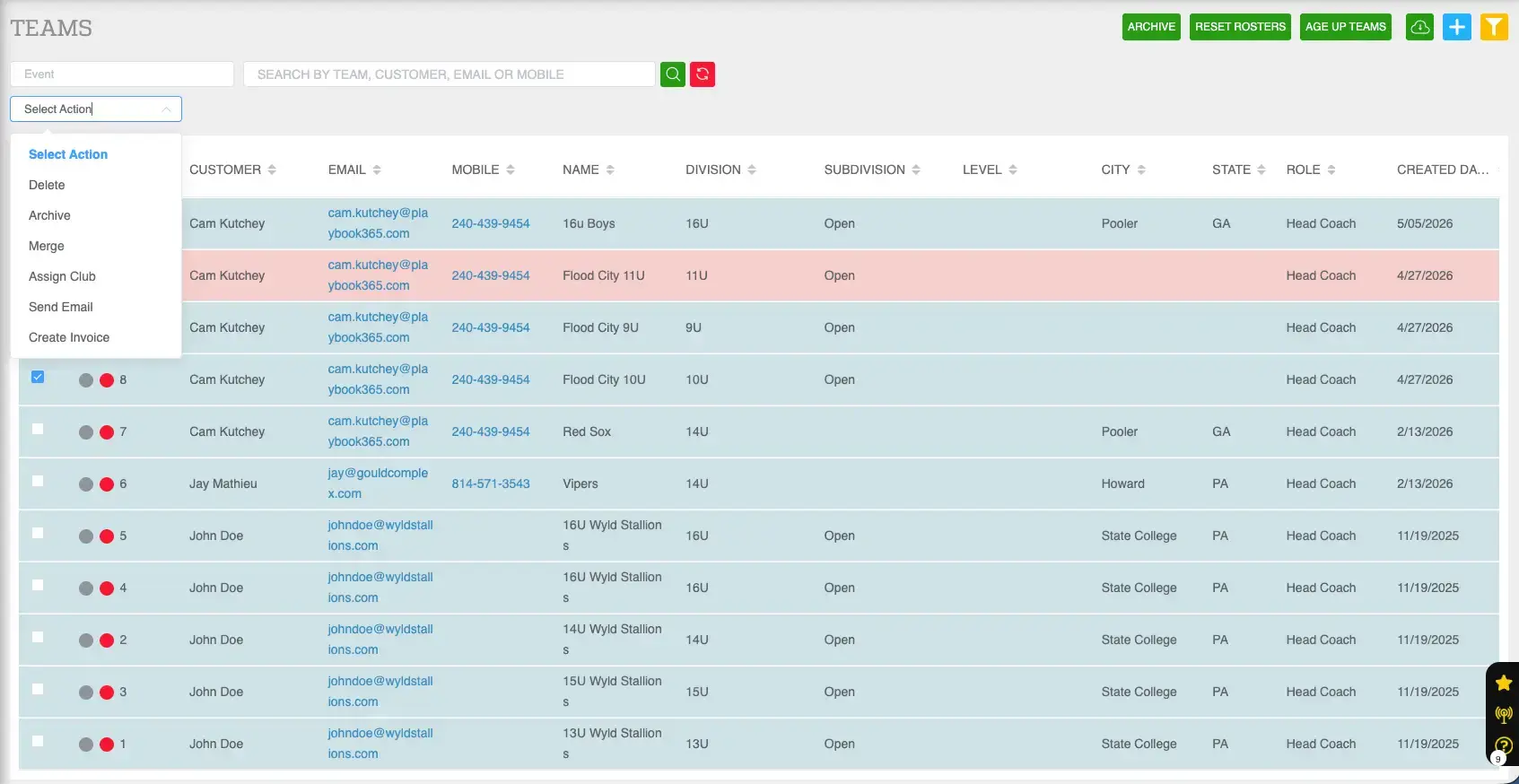The height and width of the screenshot is (784, 1519).
Task: Click the AGE UP TEAMS button
Action: [1345, 27]
